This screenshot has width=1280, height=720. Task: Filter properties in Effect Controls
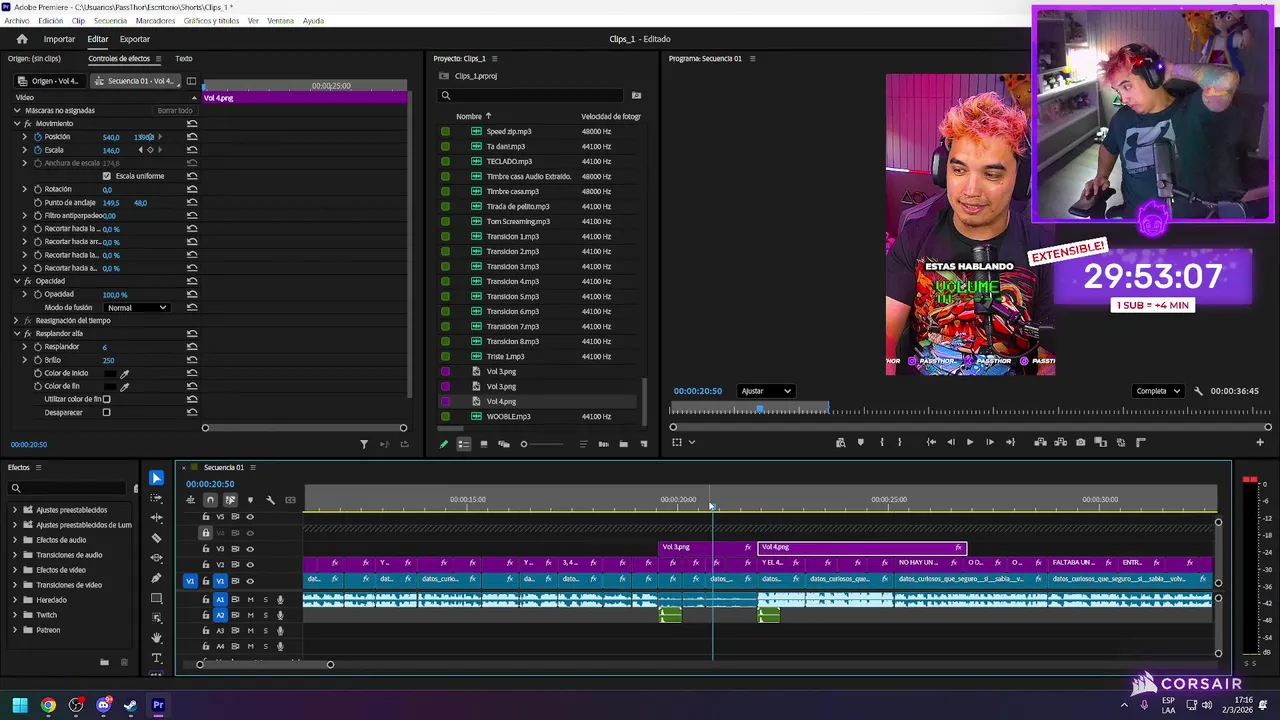[x=364, y=444]
